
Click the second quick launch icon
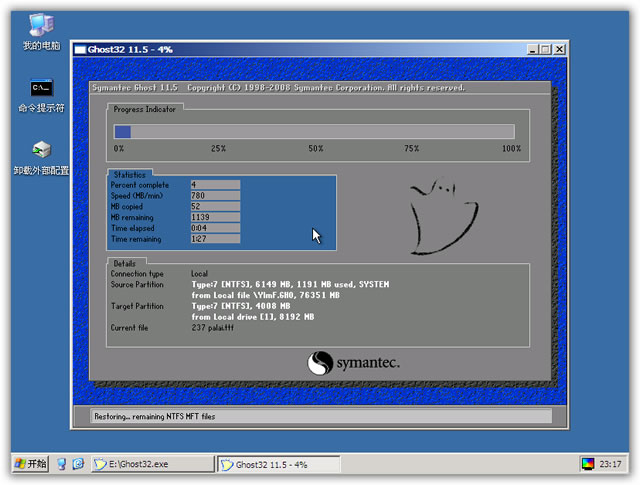(78, 464)
